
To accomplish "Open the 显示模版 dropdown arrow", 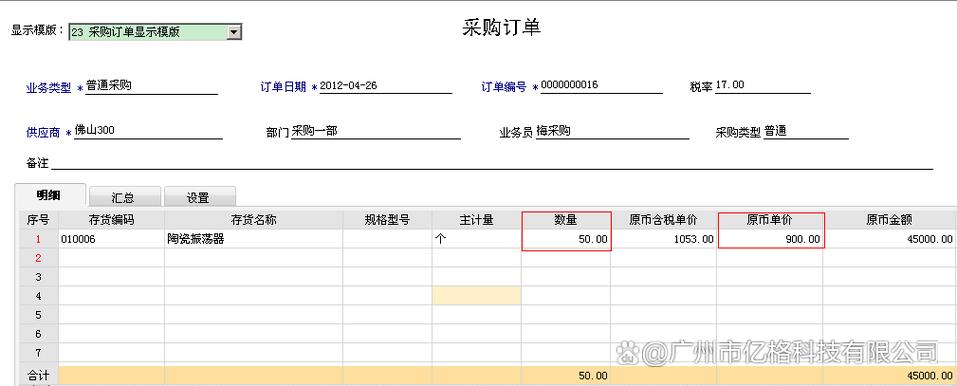I will pyautogui.click(x=234, y=32).
